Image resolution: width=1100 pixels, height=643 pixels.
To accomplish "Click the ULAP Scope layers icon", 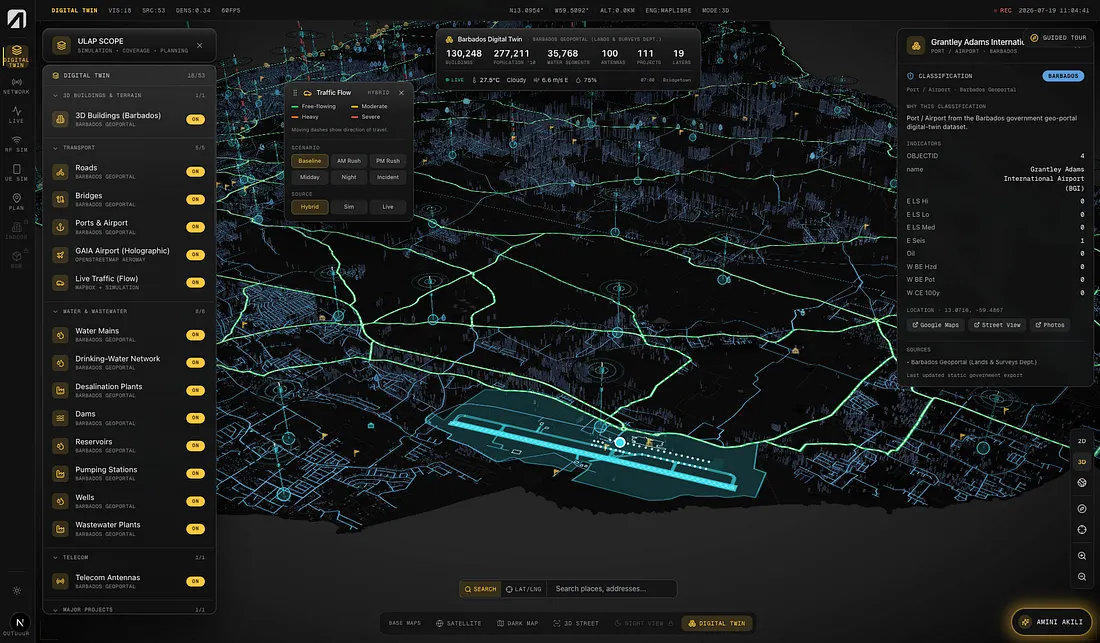I will click(62, 46).
